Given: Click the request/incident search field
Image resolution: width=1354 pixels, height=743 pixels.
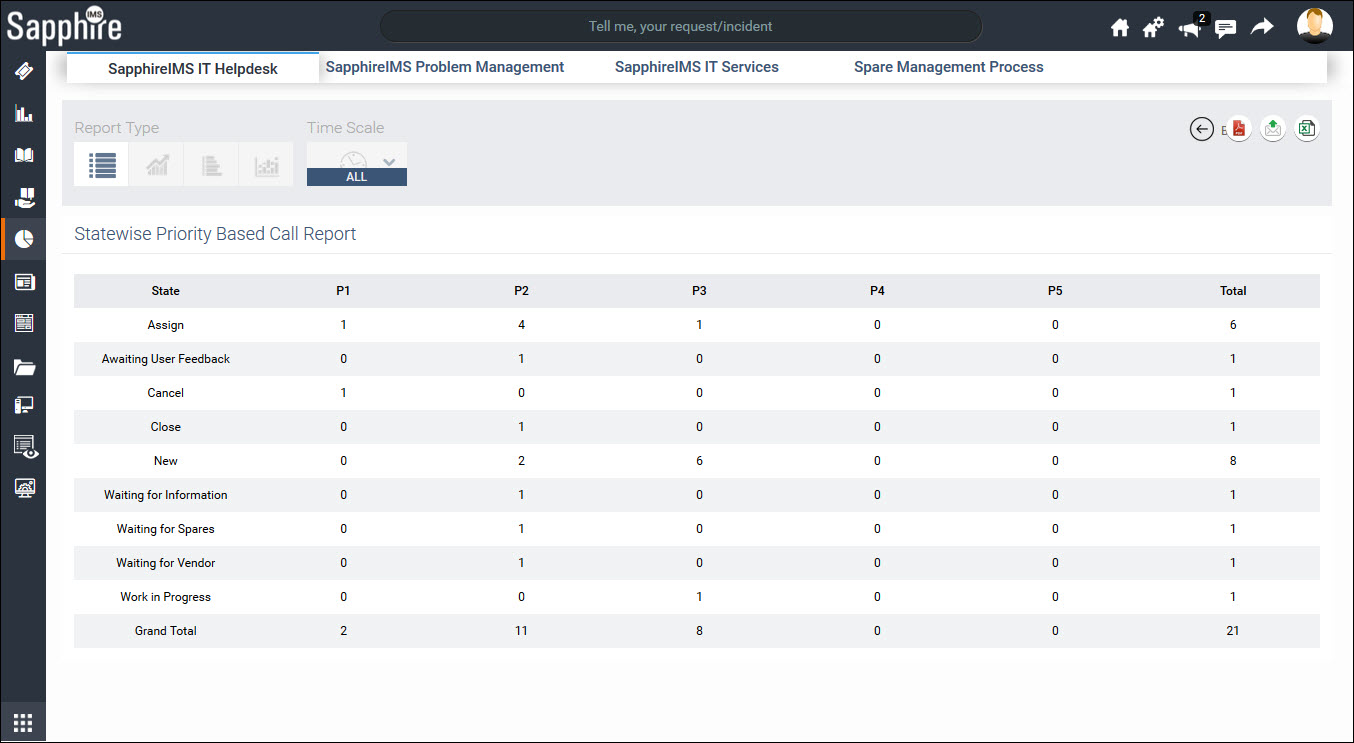Looking at the screenshot, I should (x=680, y=25).
